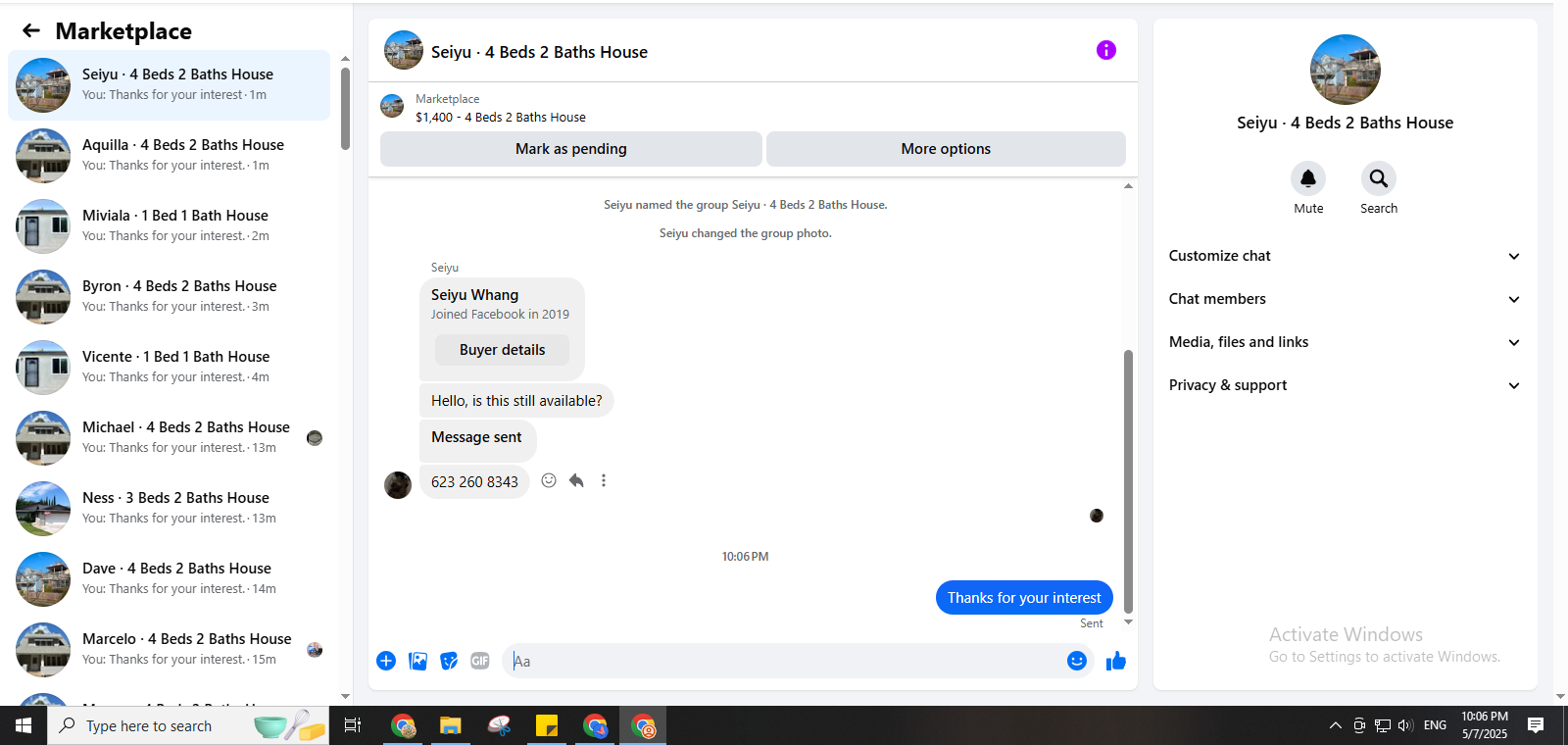Screen dimensions: 1568x745
Task: Click the Mark as pending button
Action: pyautogui.click(x=571, y=149)
